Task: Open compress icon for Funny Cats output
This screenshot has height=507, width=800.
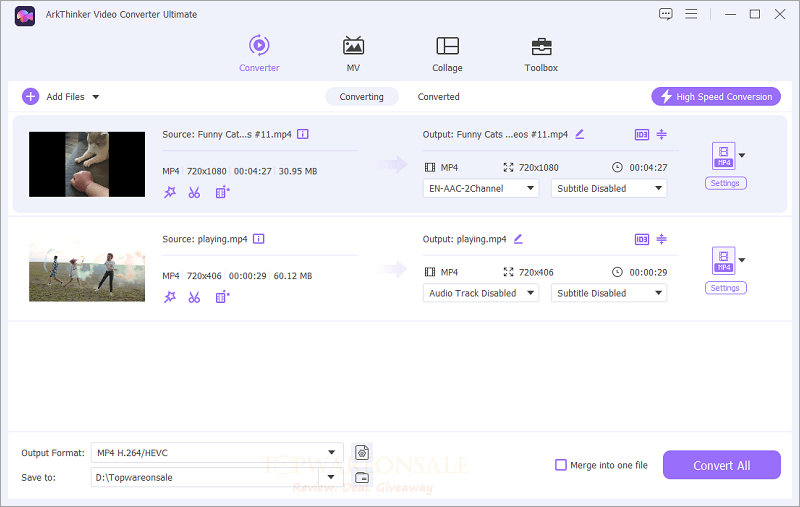Action: tap(662, 134)
